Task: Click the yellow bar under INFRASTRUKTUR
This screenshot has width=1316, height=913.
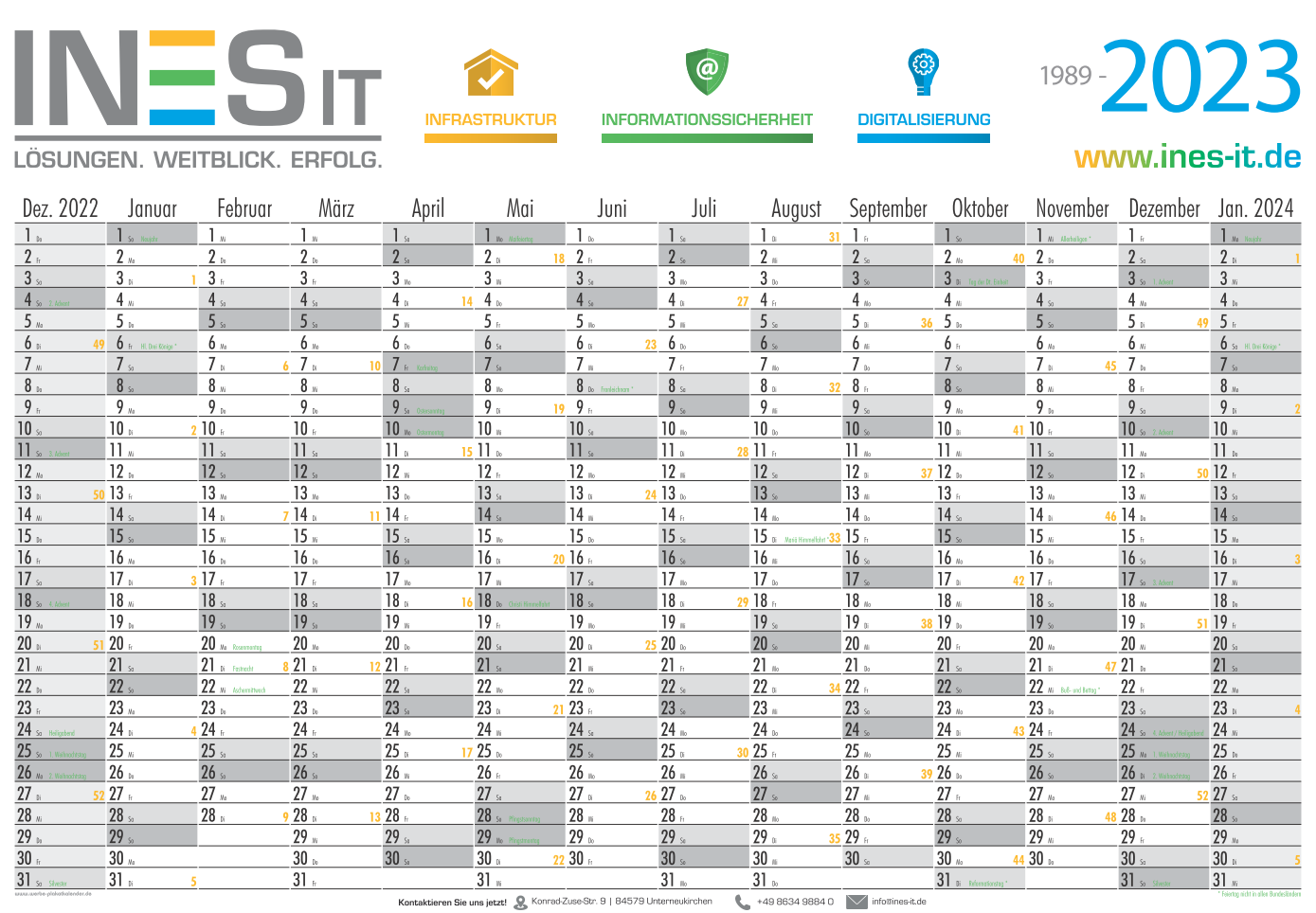Action: coord(490,138)
